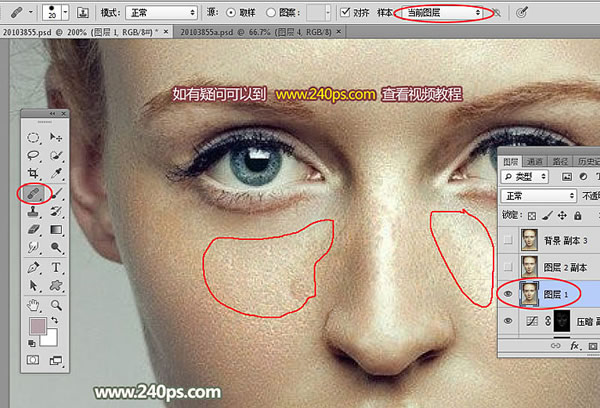Open the 路径 panel tab

click(560, 162)
